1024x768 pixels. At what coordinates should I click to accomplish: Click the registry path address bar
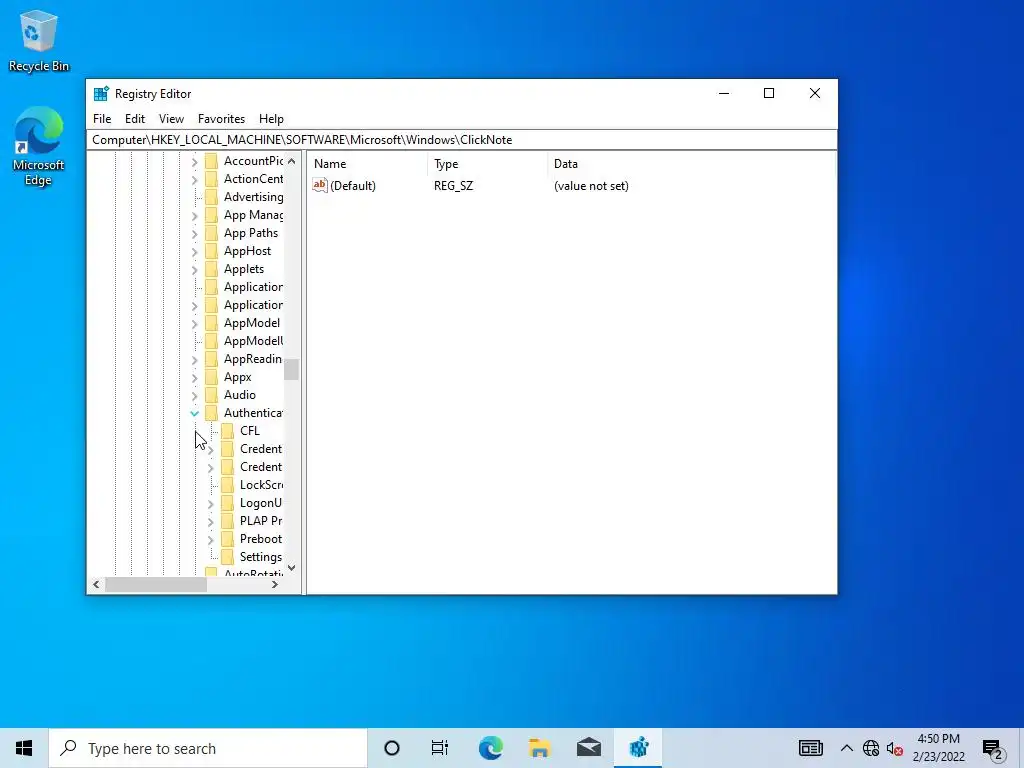tap(462, 140)
